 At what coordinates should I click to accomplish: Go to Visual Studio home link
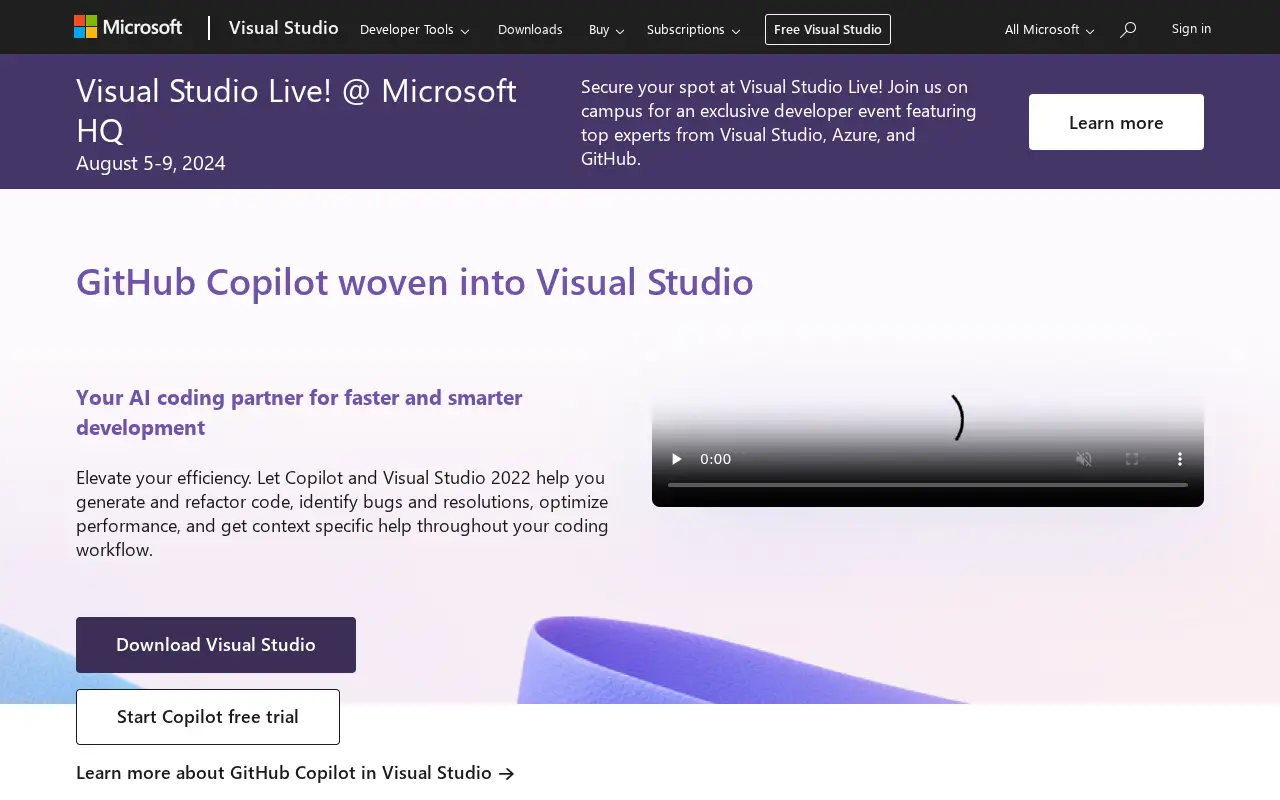coord(283,28)
